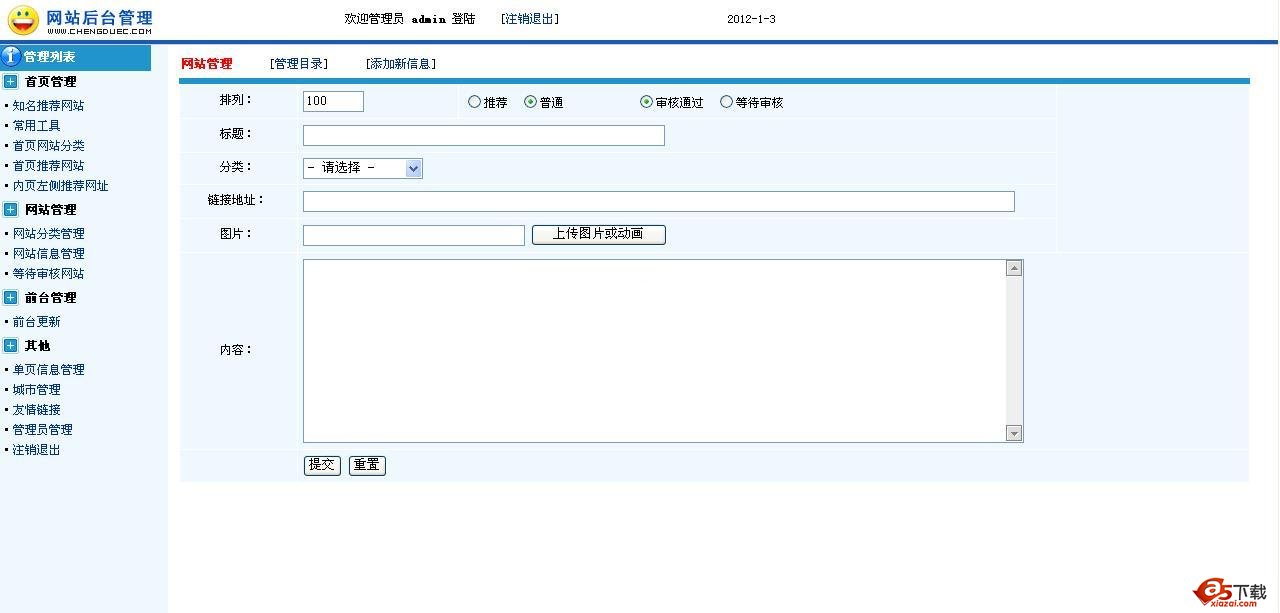Toggle the 网站管理 section plus icon
The width and height of the screenshot is (1280, 613).
(x=11, y=210)
